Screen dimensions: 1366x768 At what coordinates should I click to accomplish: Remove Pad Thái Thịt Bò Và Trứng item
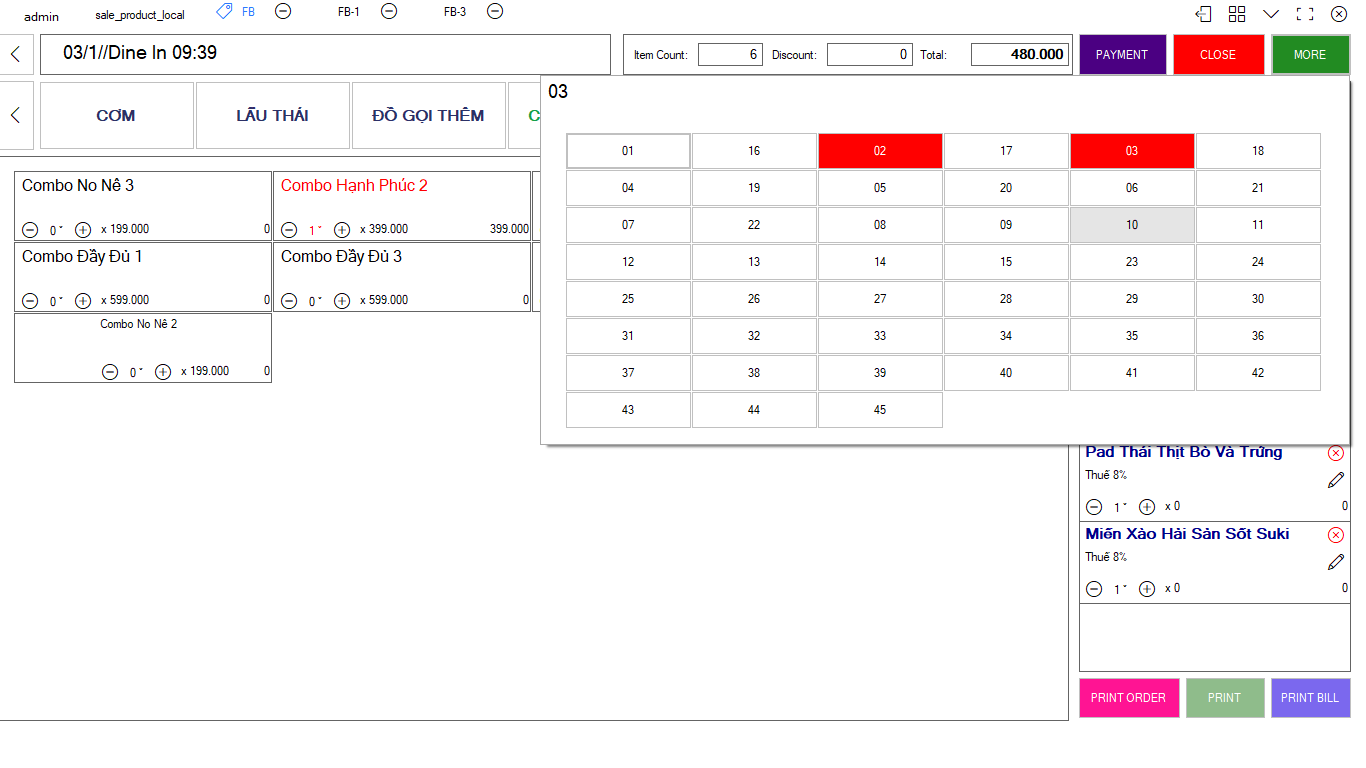pos(1336,453)
